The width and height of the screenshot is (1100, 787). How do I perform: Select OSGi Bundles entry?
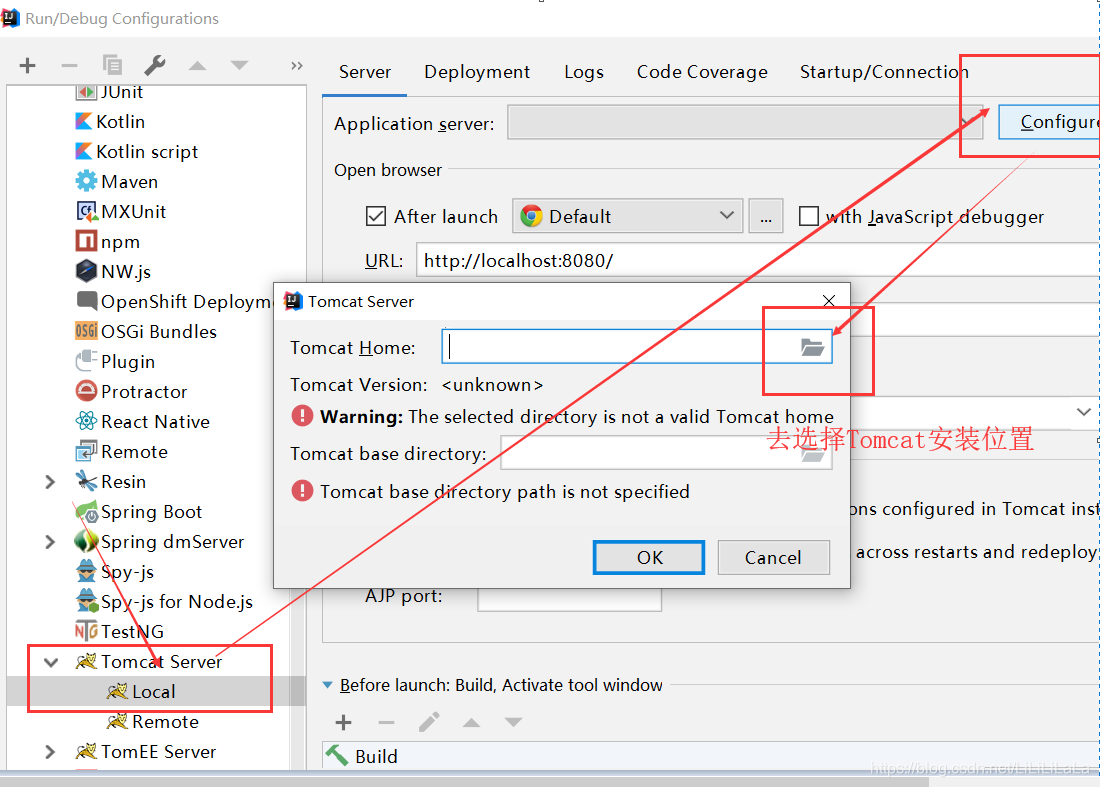tap(146, 331)
